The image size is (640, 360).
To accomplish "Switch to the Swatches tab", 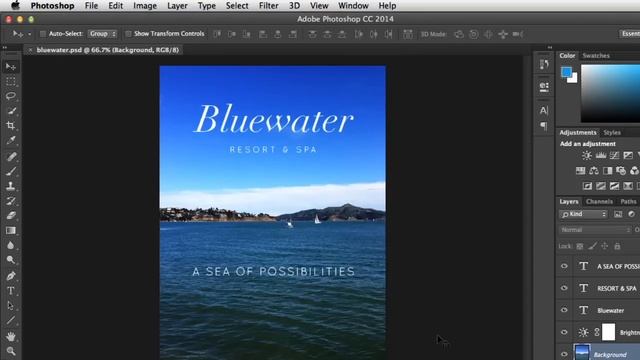I will pyautogui.click(x=596, y=56).
